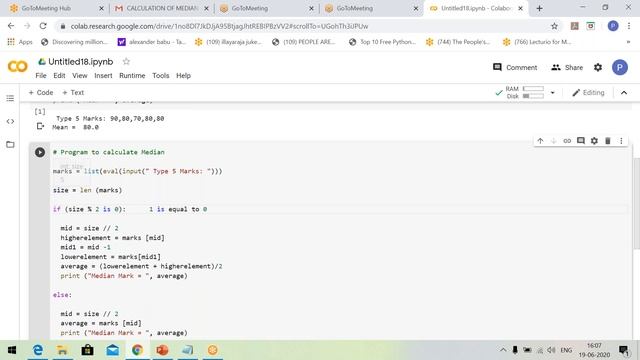
Task: Click the 'size = len (marks)' code line
Action: tap(87, 190)
